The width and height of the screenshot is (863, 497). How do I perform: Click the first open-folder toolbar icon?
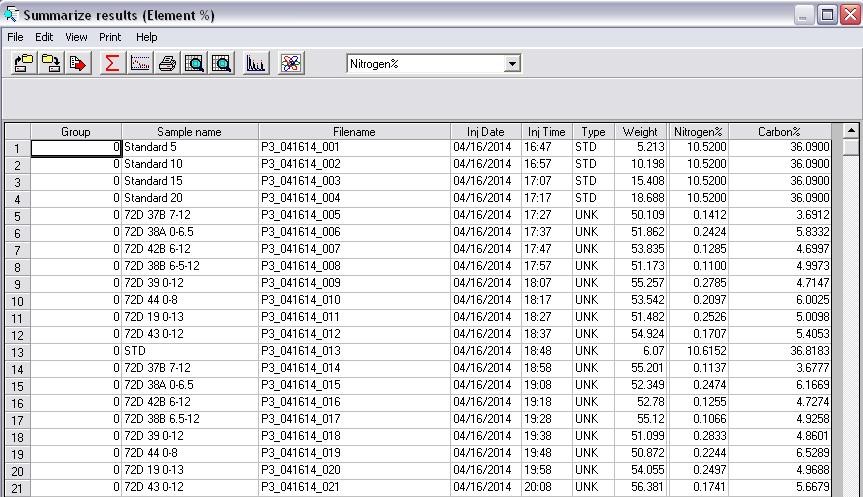tap(23, 63)
